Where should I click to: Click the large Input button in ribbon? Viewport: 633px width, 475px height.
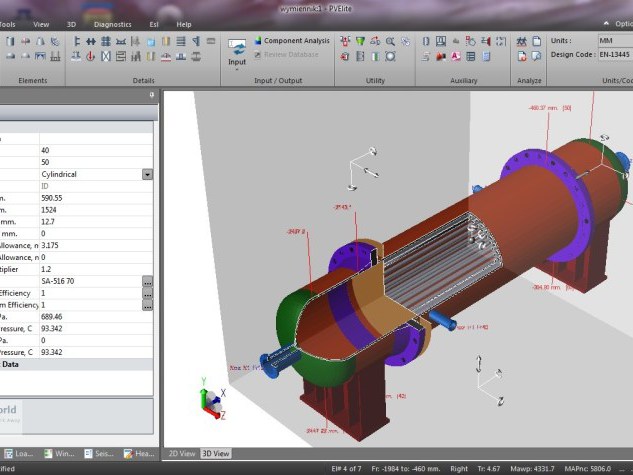pos(237,52)
